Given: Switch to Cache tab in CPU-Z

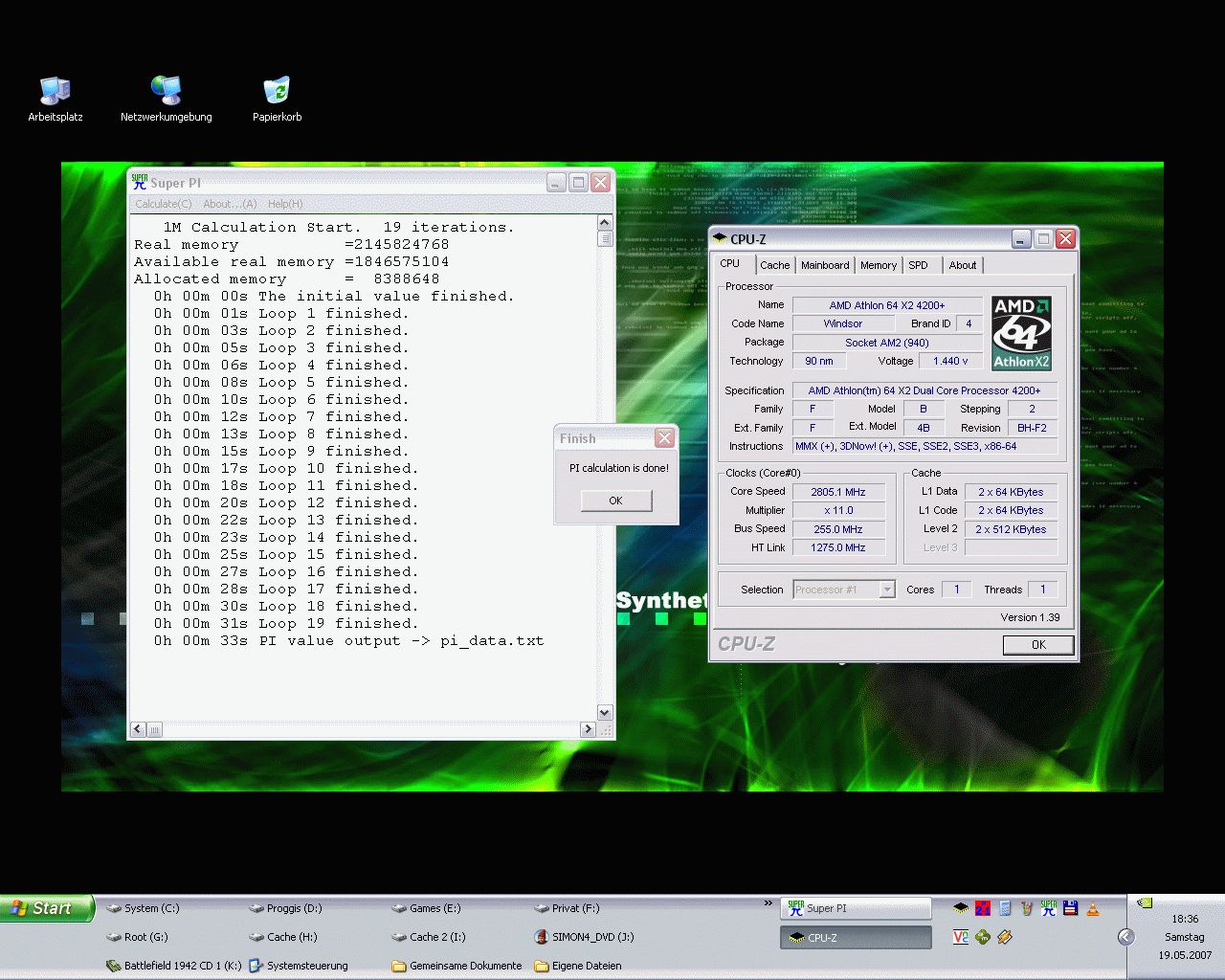Looking at the screenshot, I should 775,265.
